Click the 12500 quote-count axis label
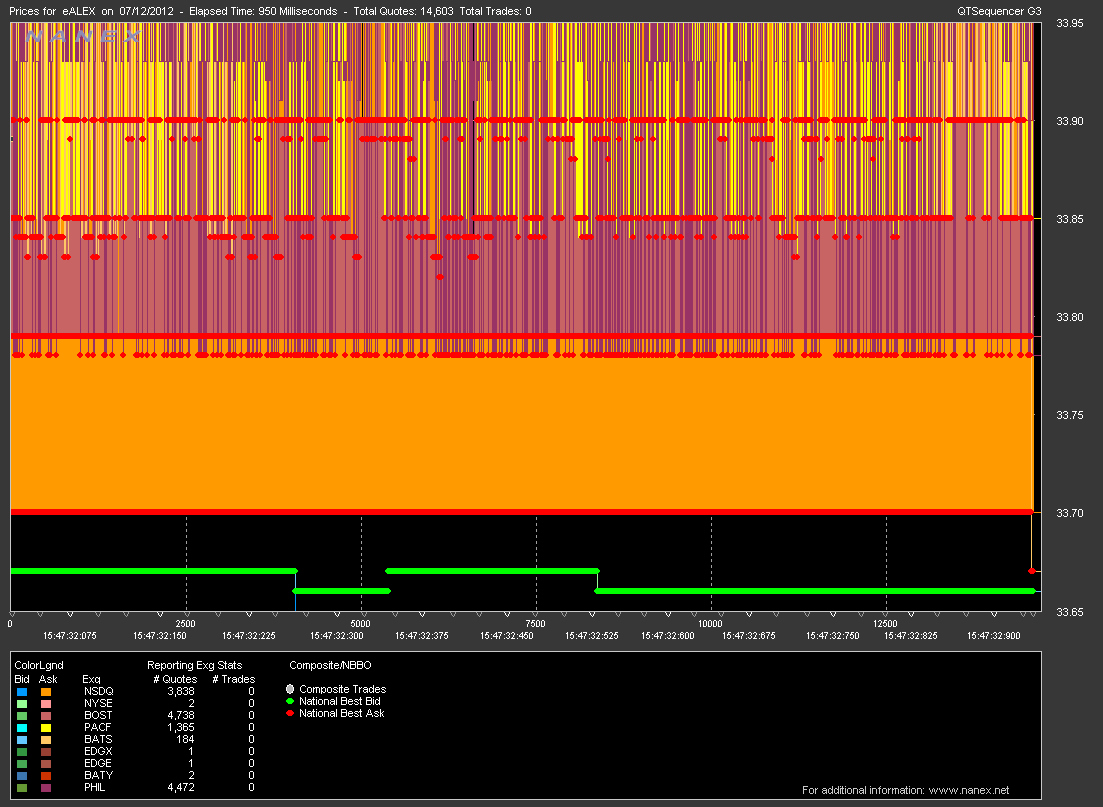Screen dimensions: 1103x807 point(885,623)
